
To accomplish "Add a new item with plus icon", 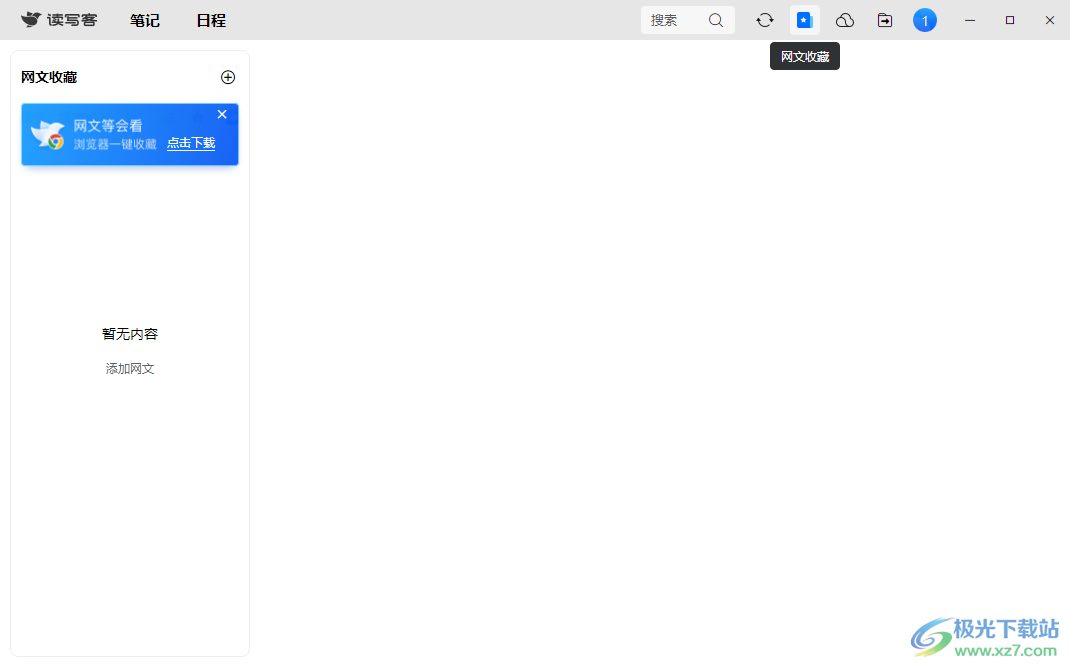I will 228,77.
